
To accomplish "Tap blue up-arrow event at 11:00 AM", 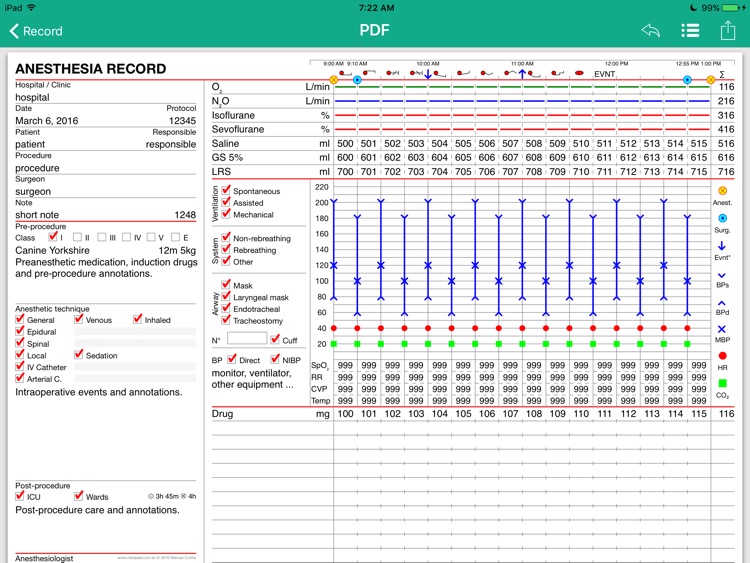I will (522, 74).
